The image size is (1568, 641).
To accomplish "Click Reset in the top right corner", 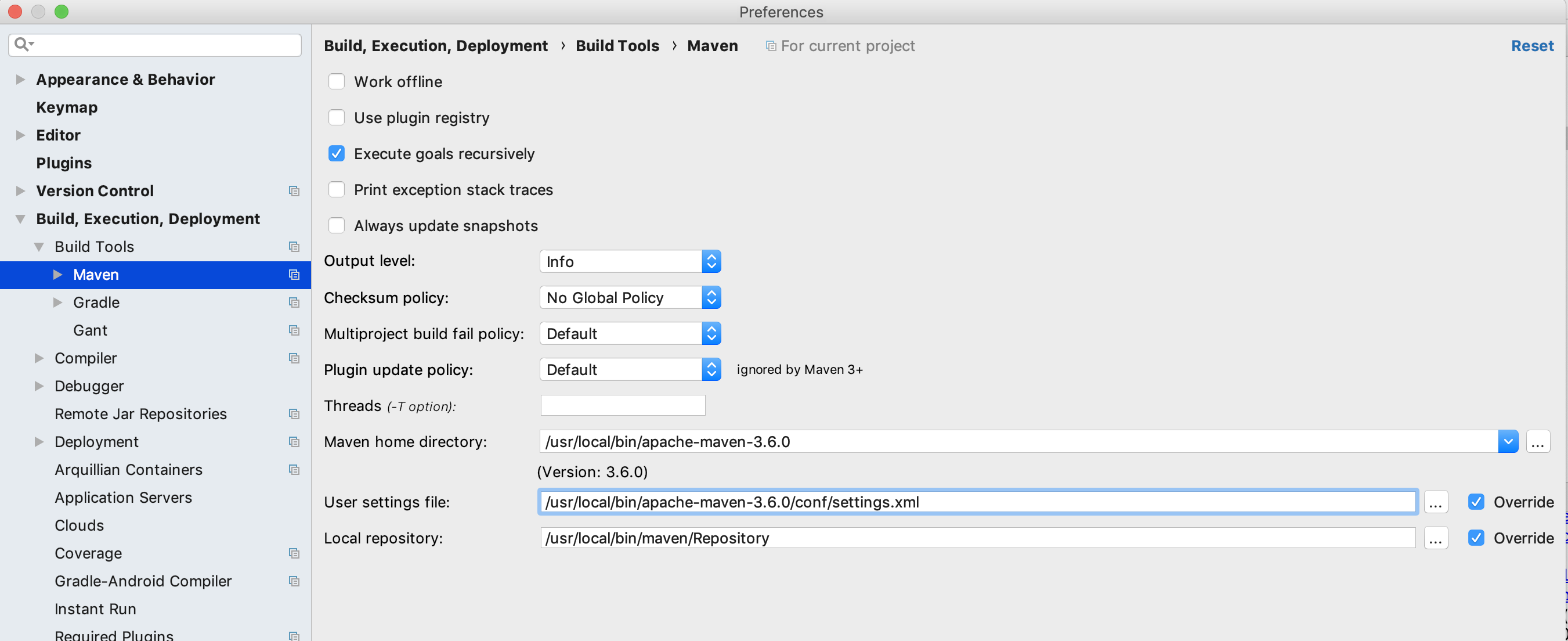I will (1531, 46).
